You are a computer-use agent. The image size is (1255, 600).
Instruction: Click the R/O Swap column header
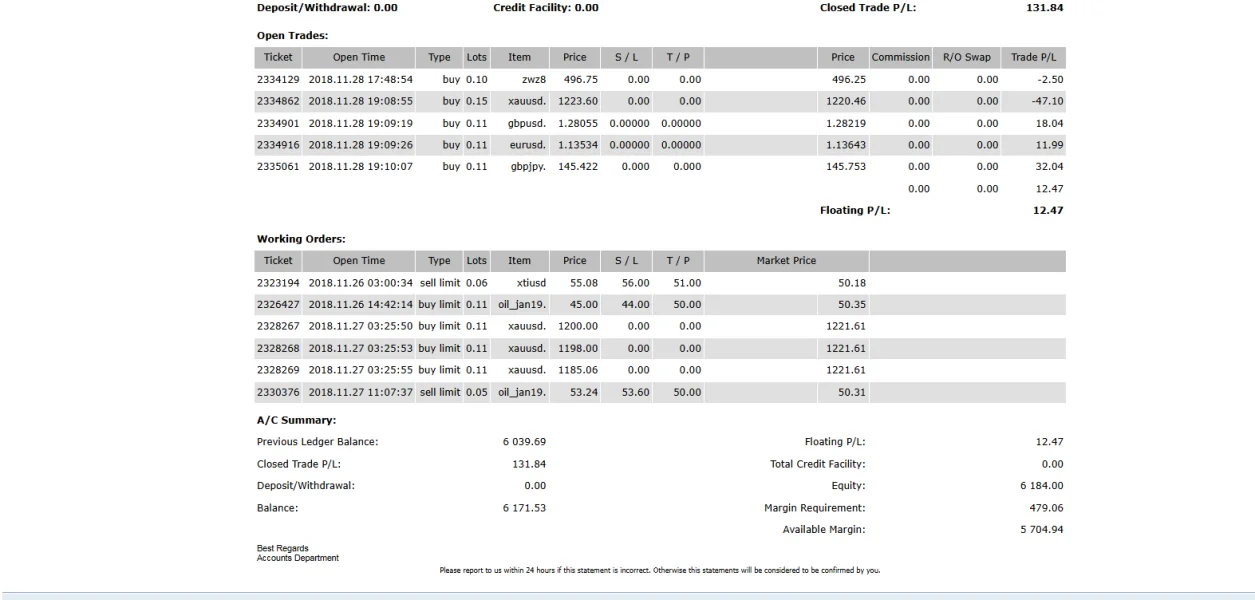click(x=966, y=57)
